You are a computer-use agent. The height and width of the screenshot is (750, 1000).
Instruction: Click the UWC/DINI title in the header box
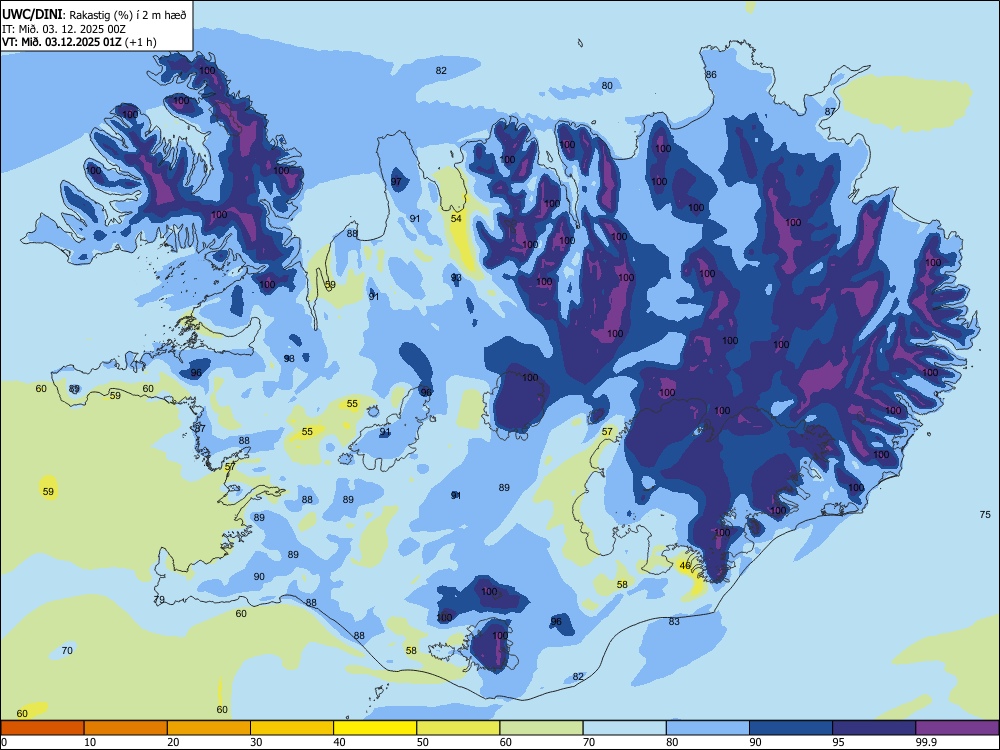pyautogui.click(x=32, y=14)
